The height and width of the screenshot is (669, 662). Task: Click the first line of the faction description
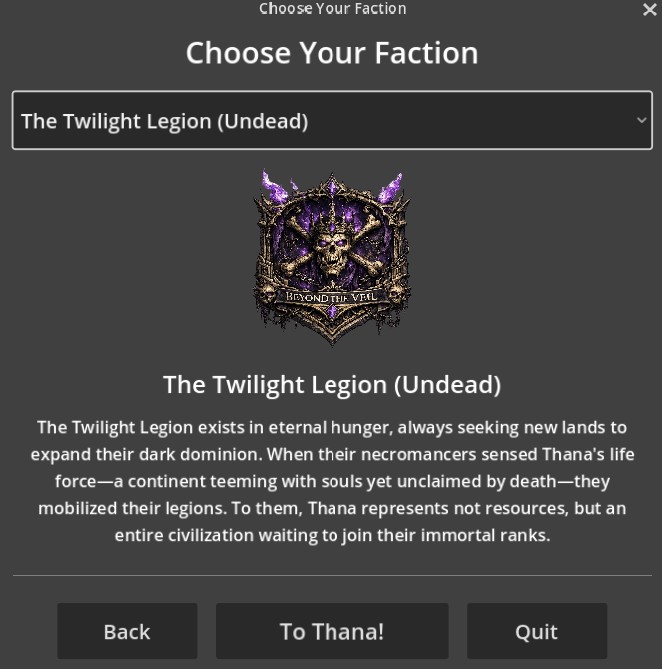(x=331, y=427)
